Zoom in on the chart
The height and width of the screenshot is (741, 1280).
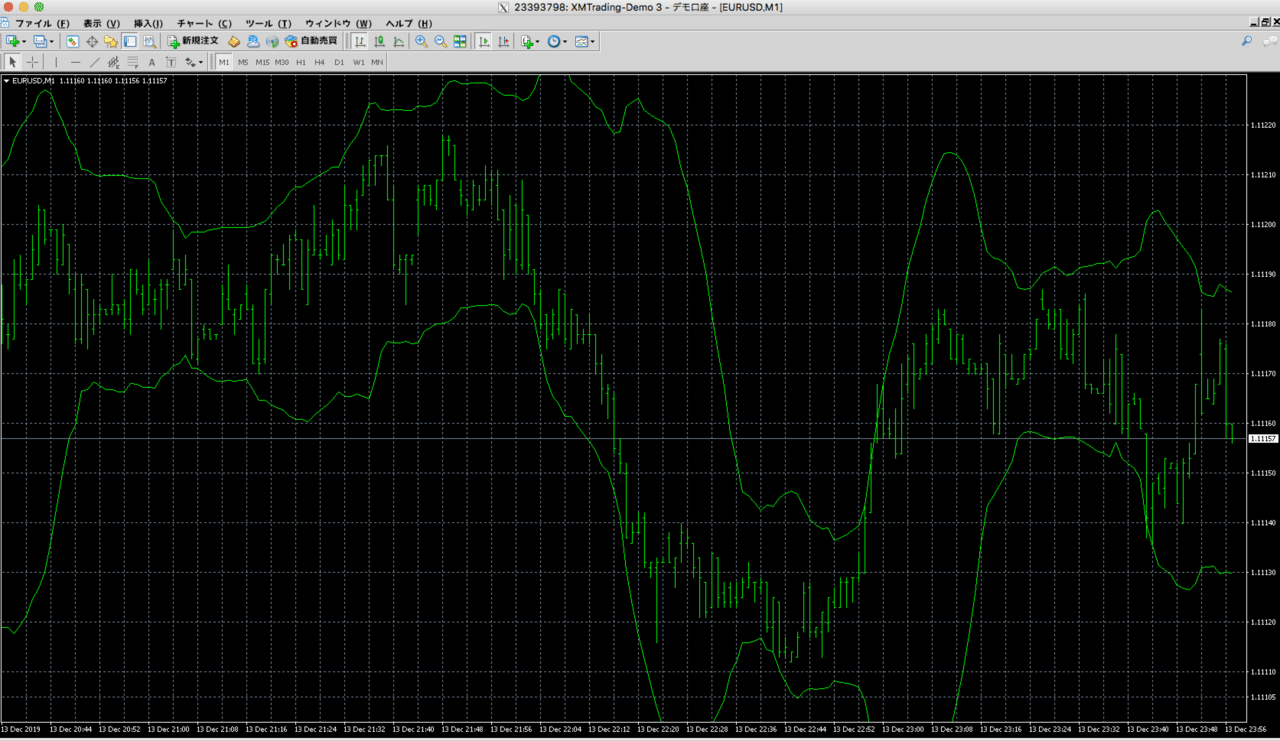click(x=421, y=41)
